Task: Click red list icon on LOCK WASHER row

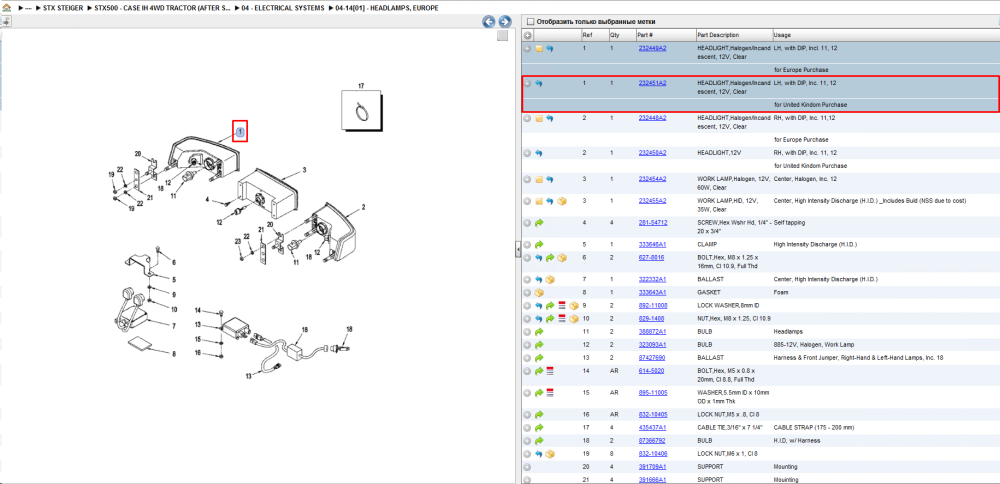Action: pyautogui.click(x=562, y=306)
